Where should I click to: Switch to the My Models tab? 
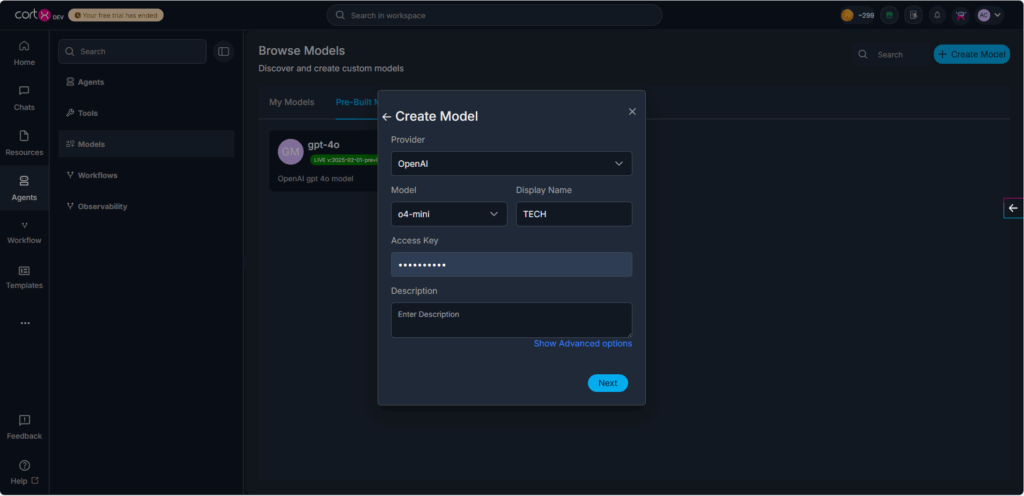pyautogui.click(x=291, y=102)
